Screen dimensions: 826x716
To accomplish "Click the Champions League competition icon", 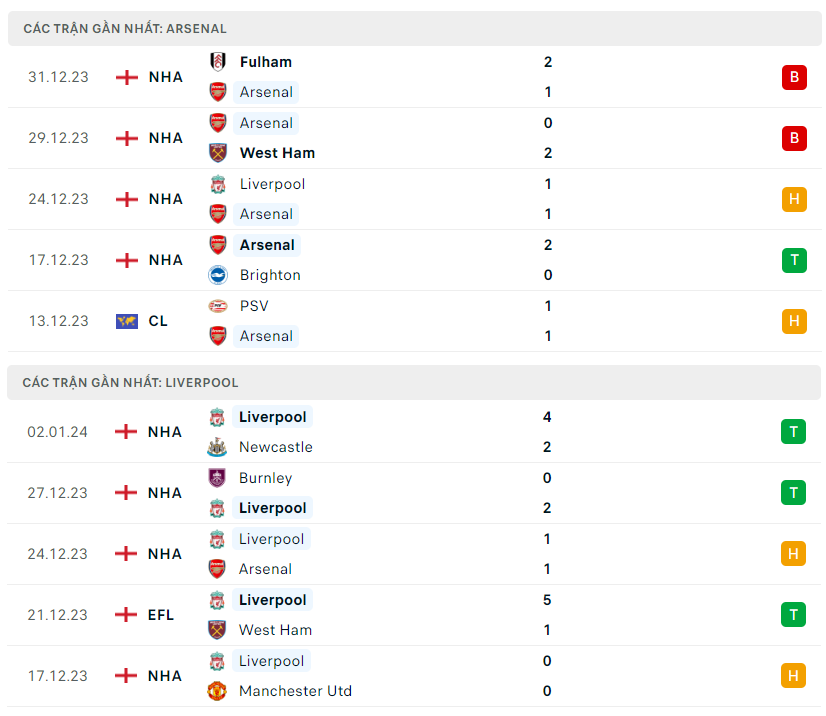I will [x=127, y=321].
